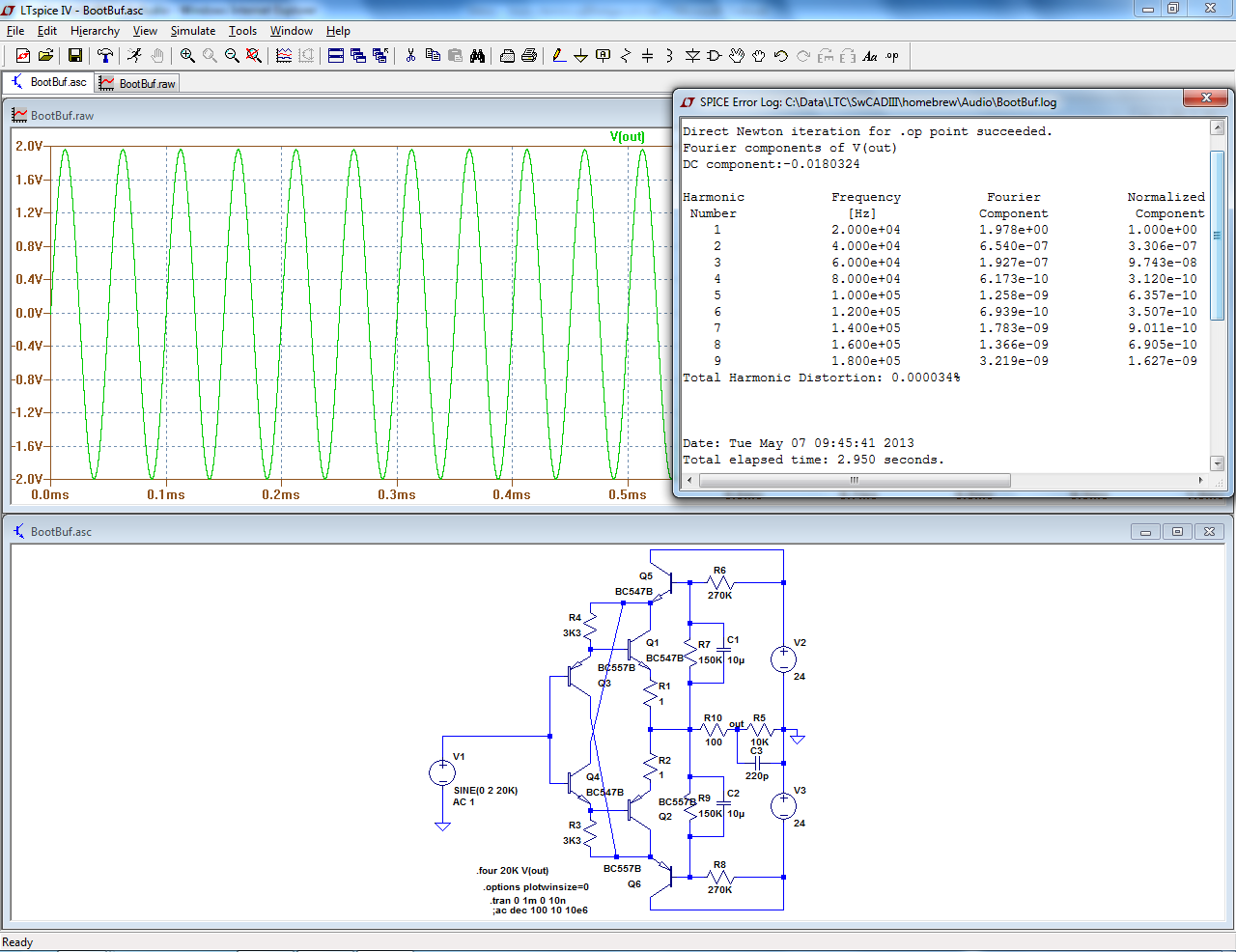This screenshot has width=1236, height=952.
Task: Place a Resistor component
Action: tap(626, 56)
